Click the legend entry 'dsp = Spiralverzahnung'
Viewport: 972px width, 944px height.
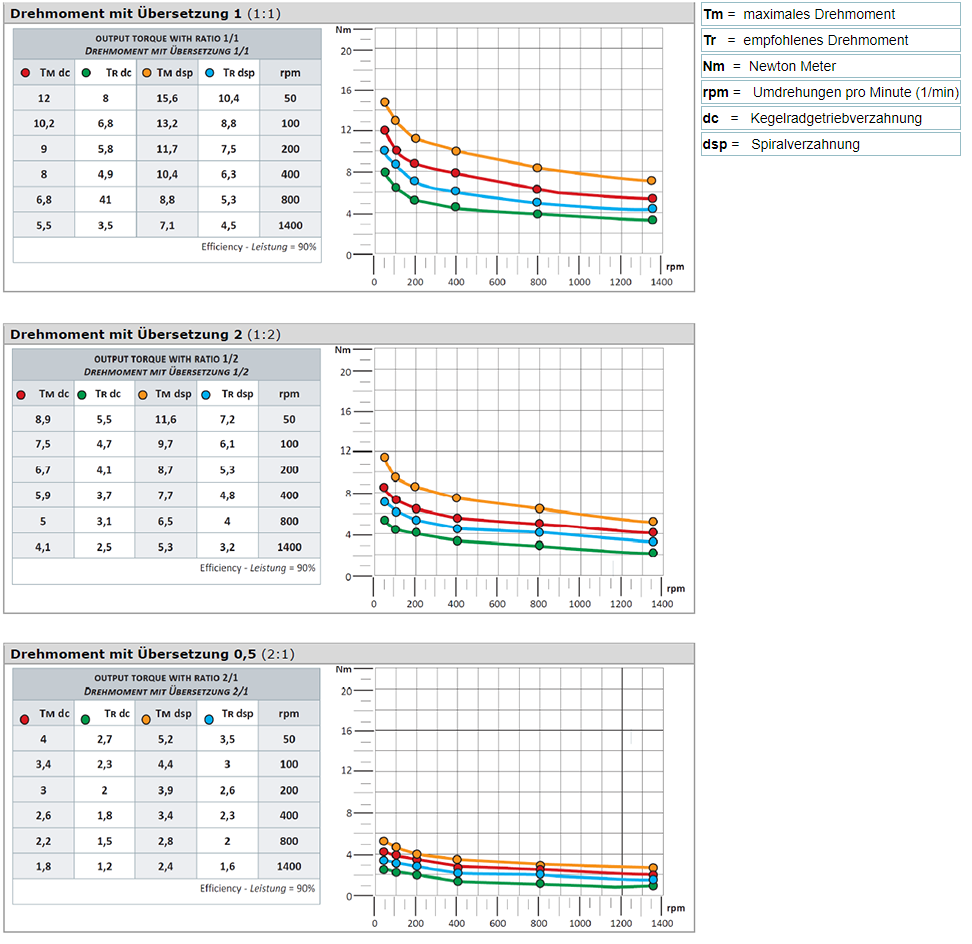click(831, 144)
